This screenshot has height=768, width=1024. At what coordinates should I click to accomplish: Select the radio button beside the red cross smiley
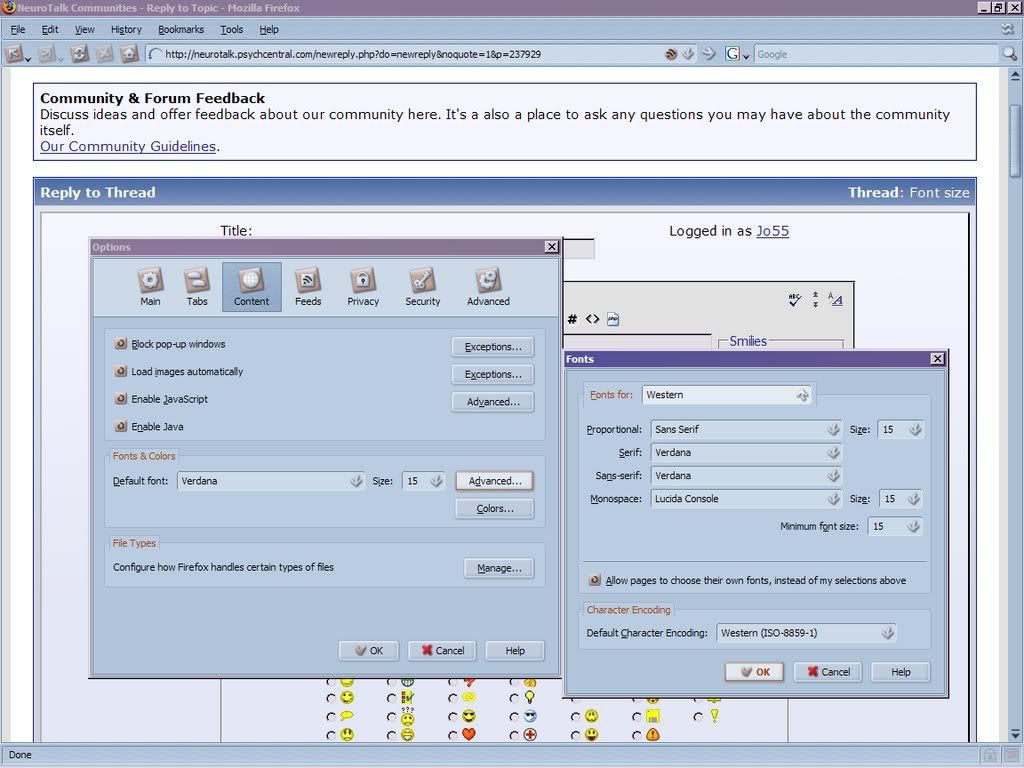[514, 735]
